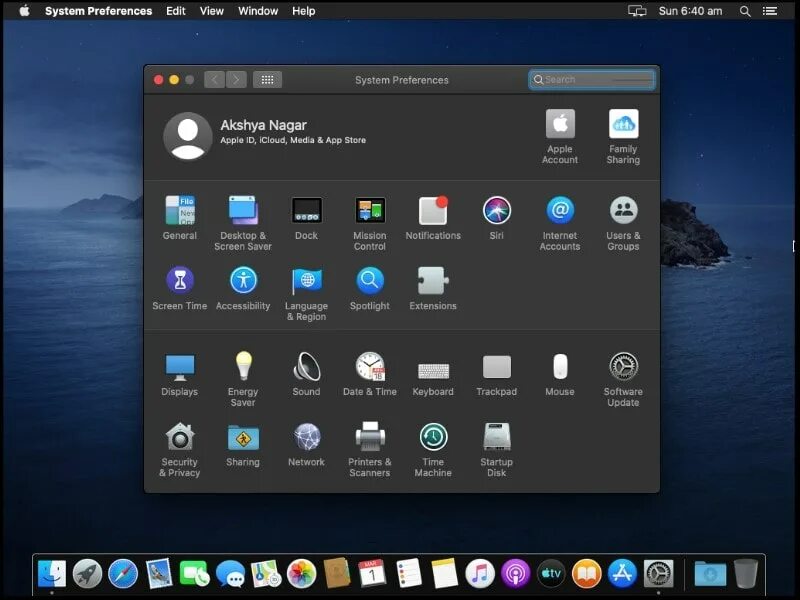Click the back navigation arrow
The height and width of the screenshot is (600, 800).
[x=215, y=80]
